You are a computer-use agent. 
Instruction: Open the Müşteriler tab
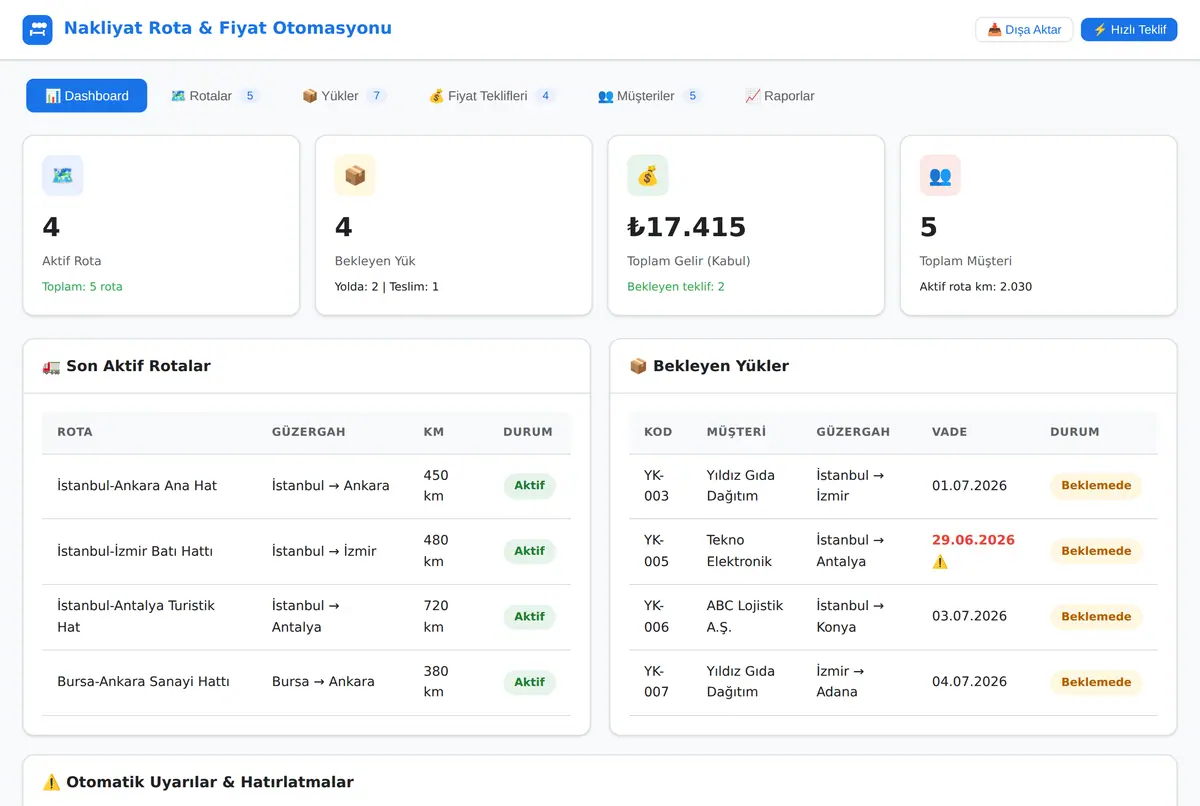tap(650, 96)
